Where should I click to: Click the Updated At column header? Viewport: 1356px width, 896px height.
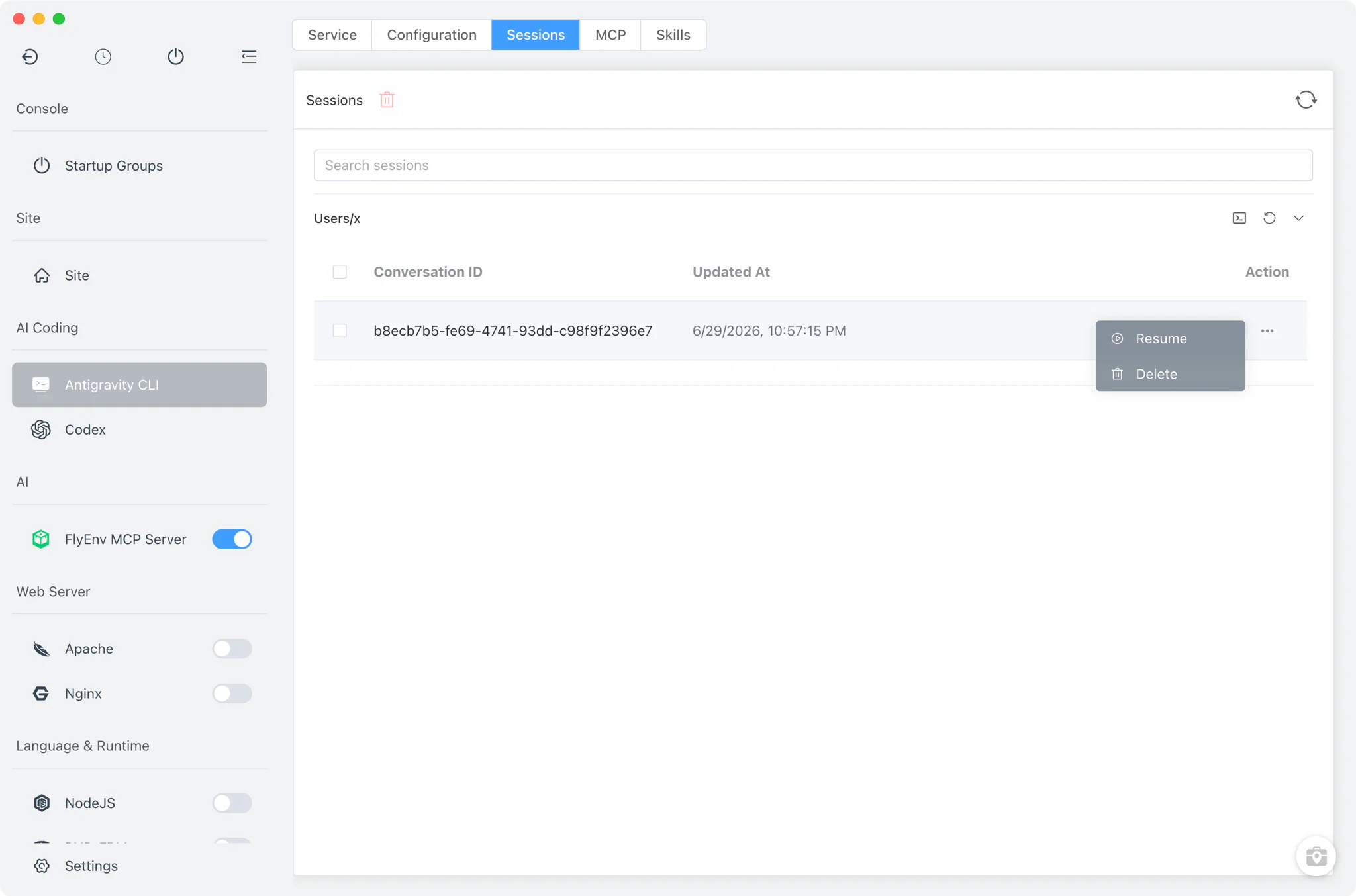click(731, 272)
